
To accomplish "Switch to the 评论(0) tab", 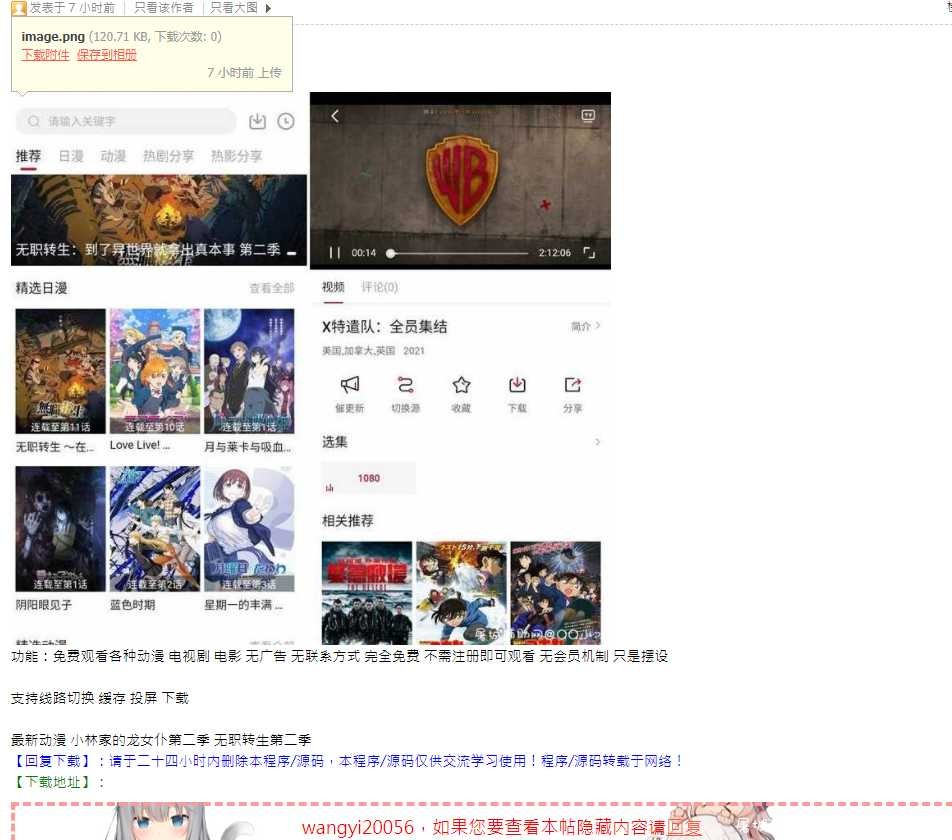I will 379,287.
